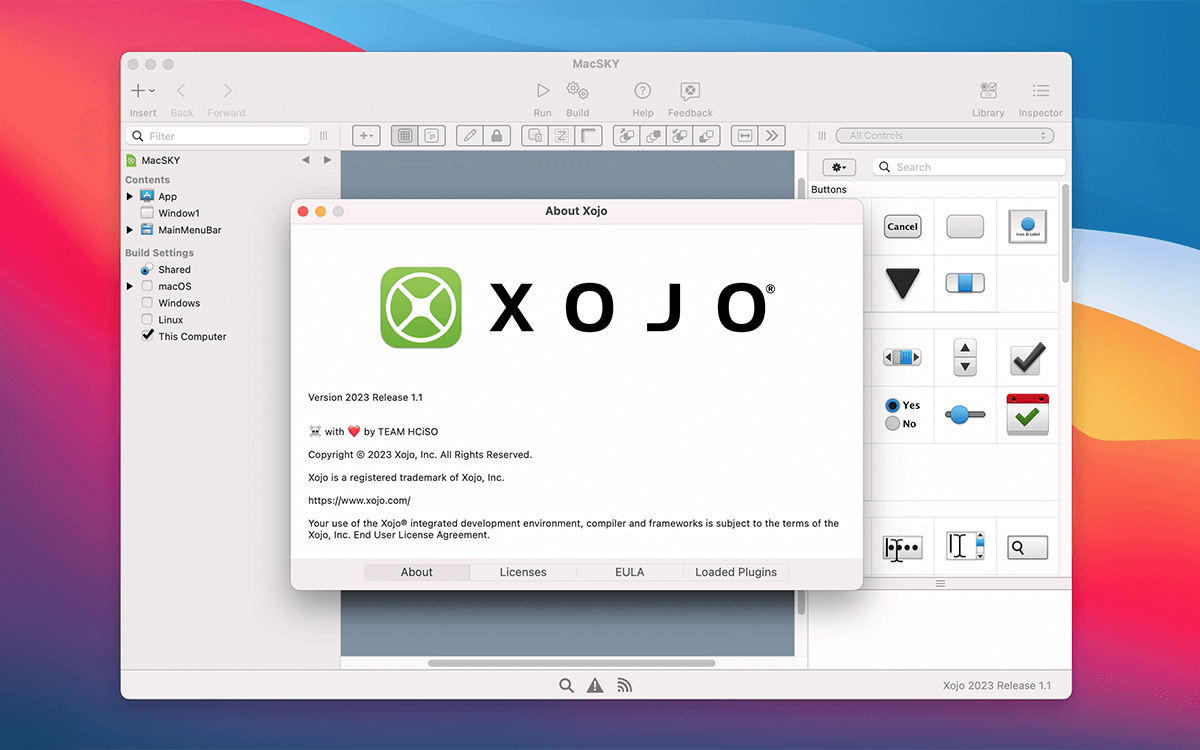Click the Library vertical scrollbar
Screen dimensions: 1200x750
pos(1065,232)
